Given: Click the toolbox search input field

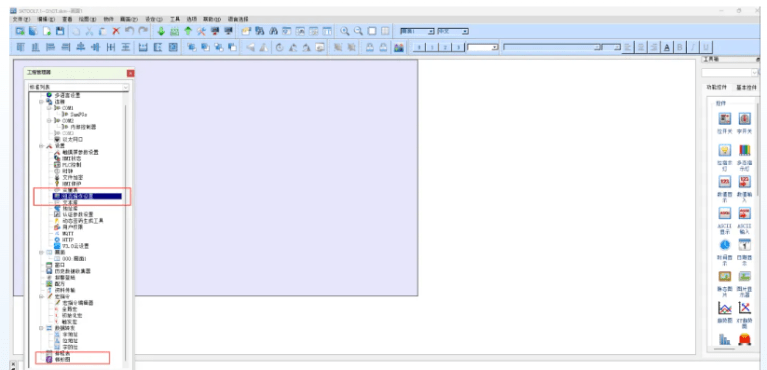Looking at the screenshot, I should tap(729, 72).
